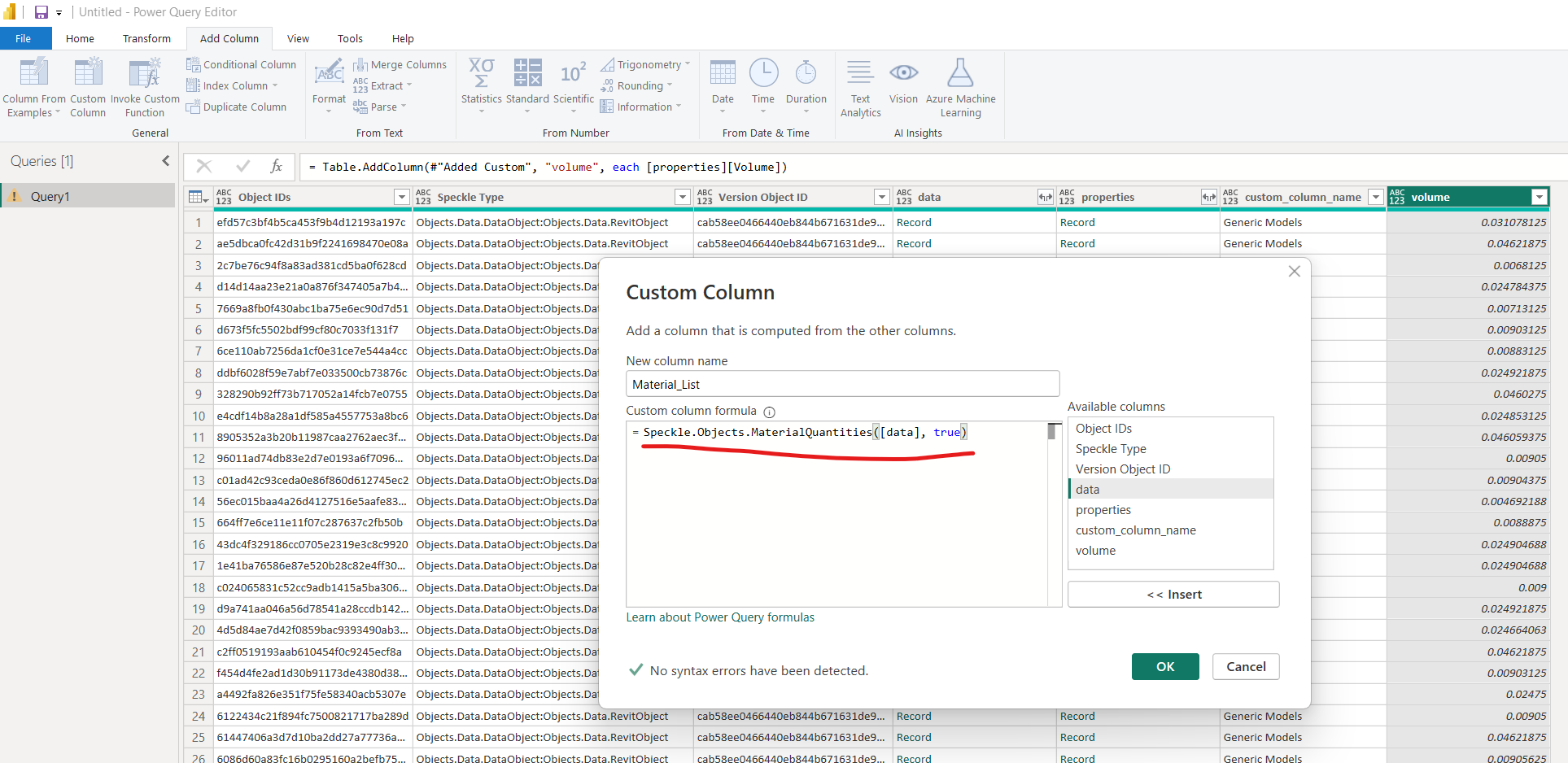Image resolution: width=1568 pixels, height=763 pixels.
Task: Select 'Object IDs' in available columns
Action: tap(1170, 428)
